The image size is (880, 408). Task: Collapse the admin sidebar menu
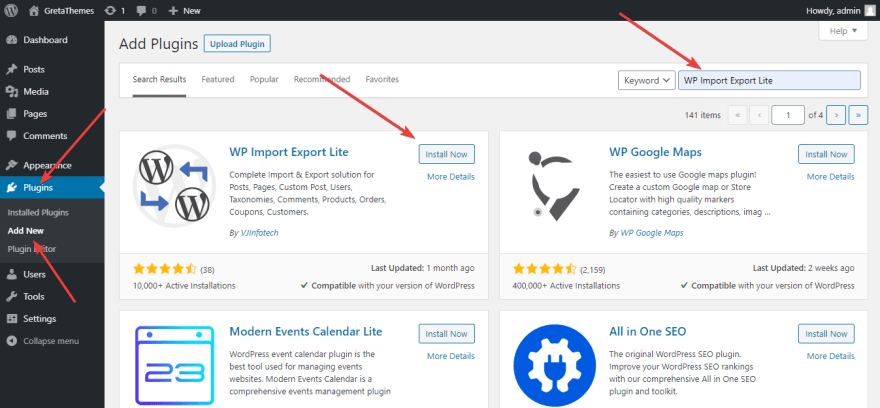[x=44, y=341]
